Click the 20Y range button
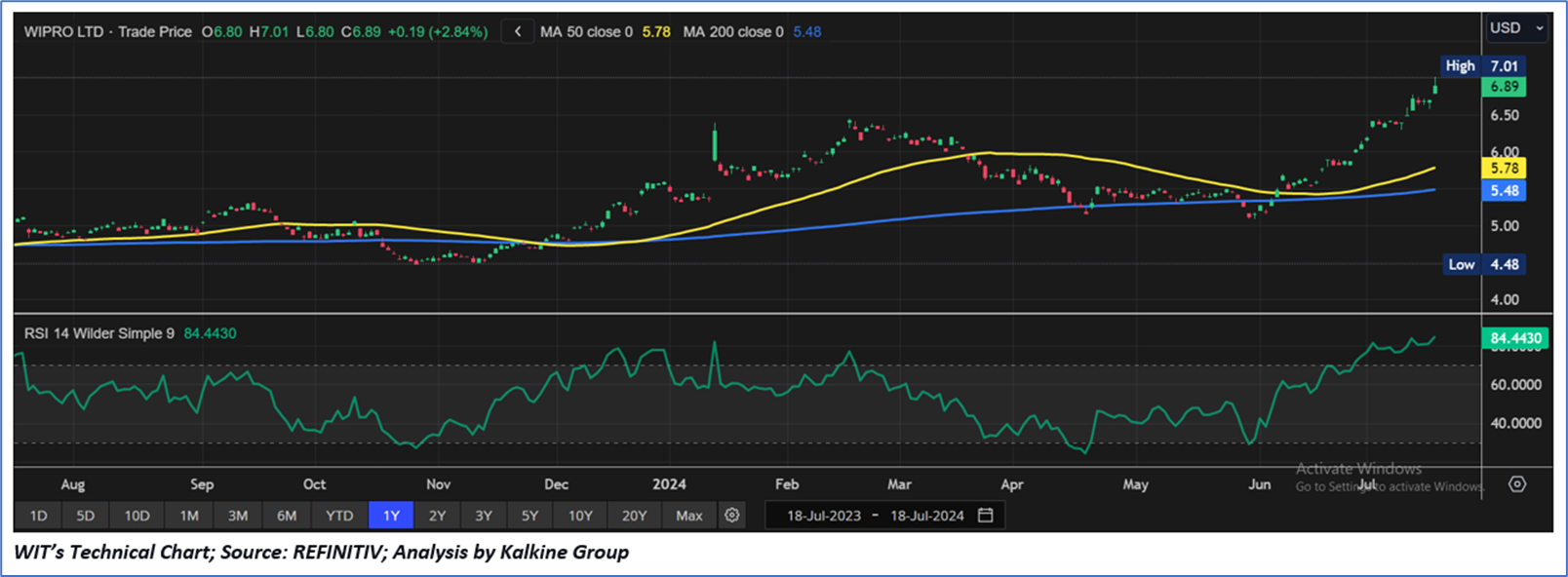1568x577 pixels. click(634, 516)
